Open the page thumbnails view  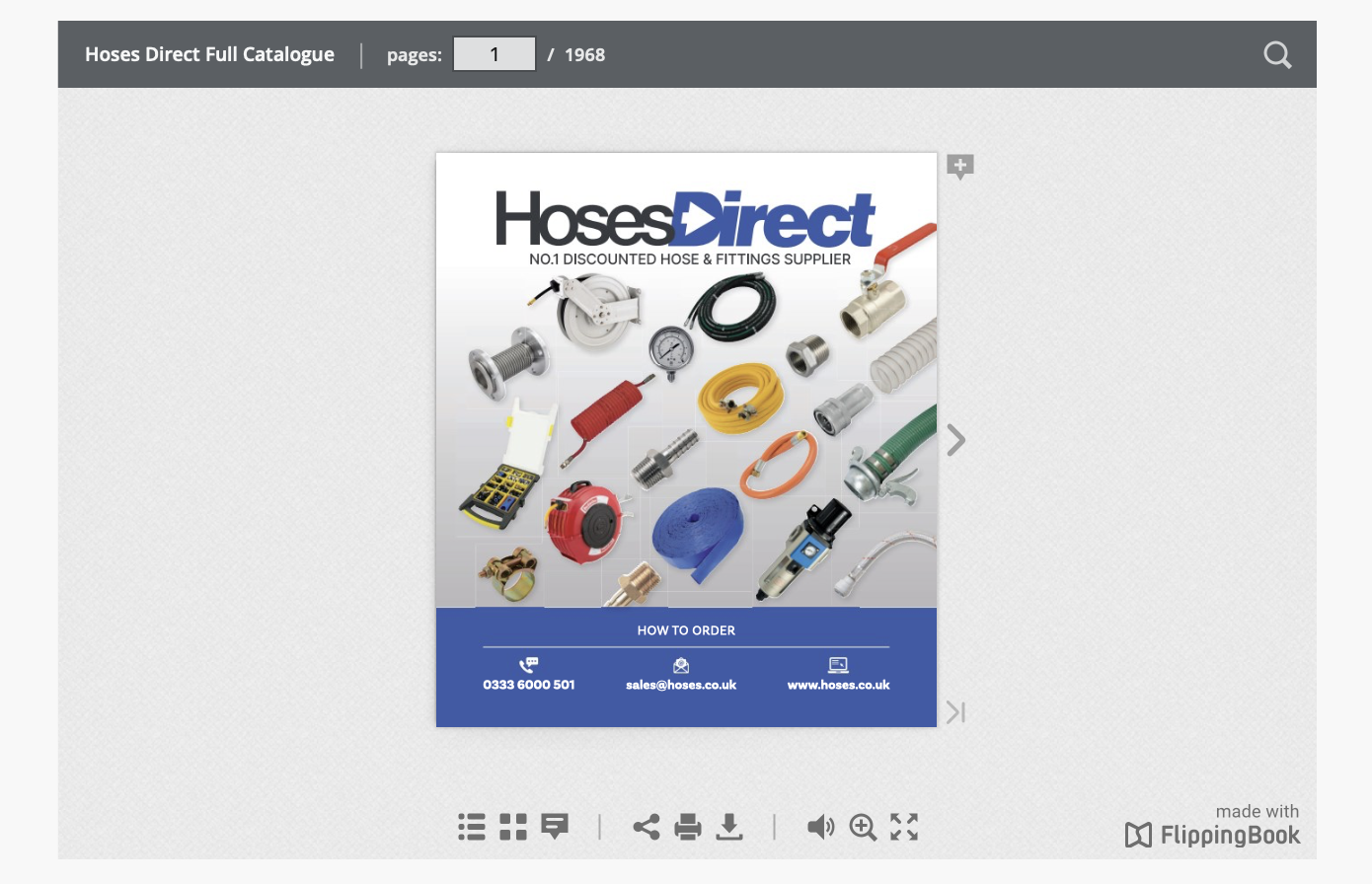coord(512,827)
